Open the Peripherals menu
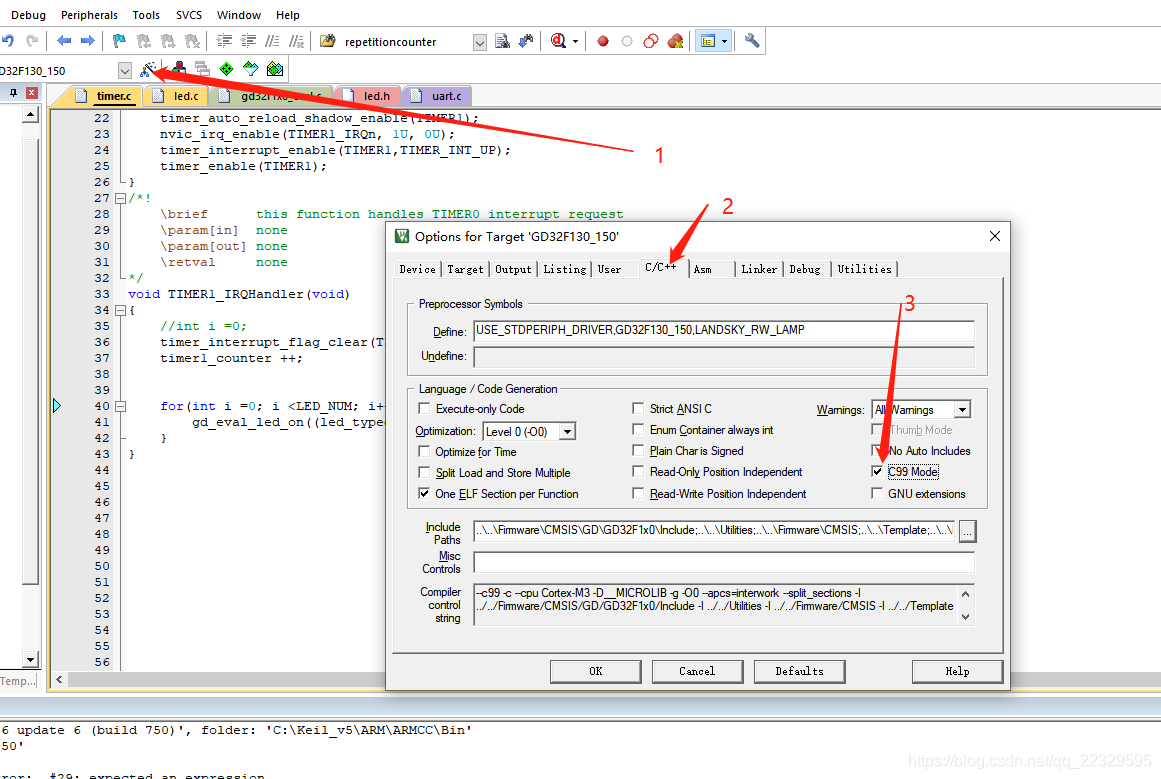This screenshot has width=1161, height=779. click(x=89, y=15)
